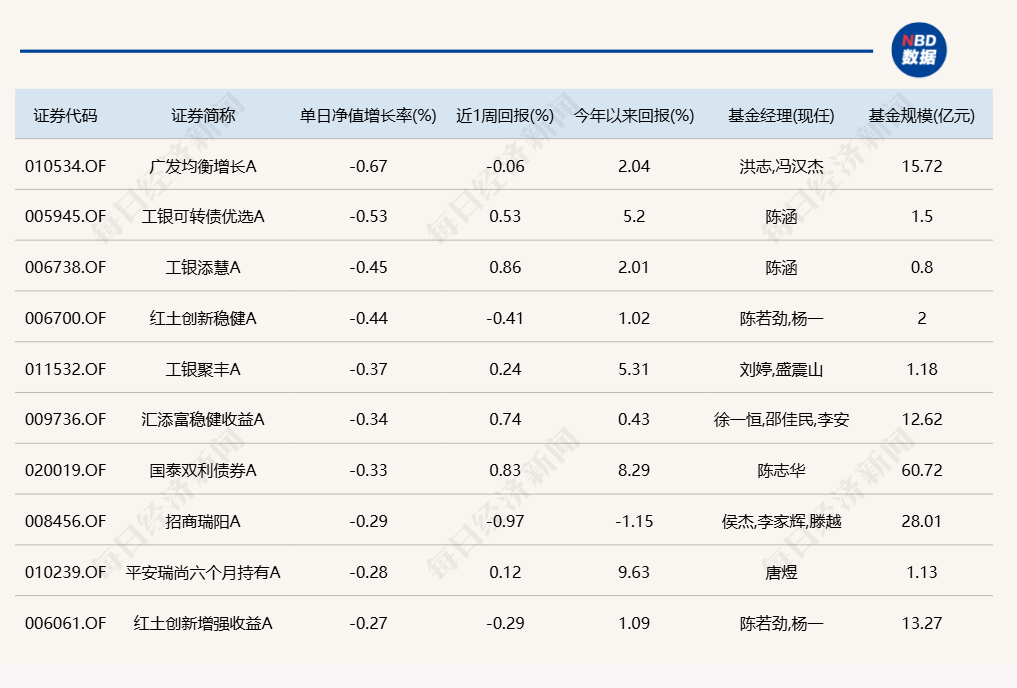Select fund code 010534.OF
Image resolution: width=1017 pixels, height=688 pixels.
pos(65,166)
